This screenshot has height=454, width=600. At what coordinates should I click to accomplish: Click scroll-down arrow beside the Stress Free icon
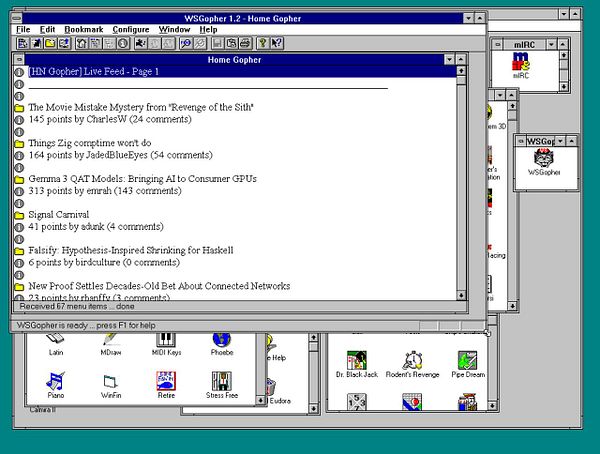(261, 400)
